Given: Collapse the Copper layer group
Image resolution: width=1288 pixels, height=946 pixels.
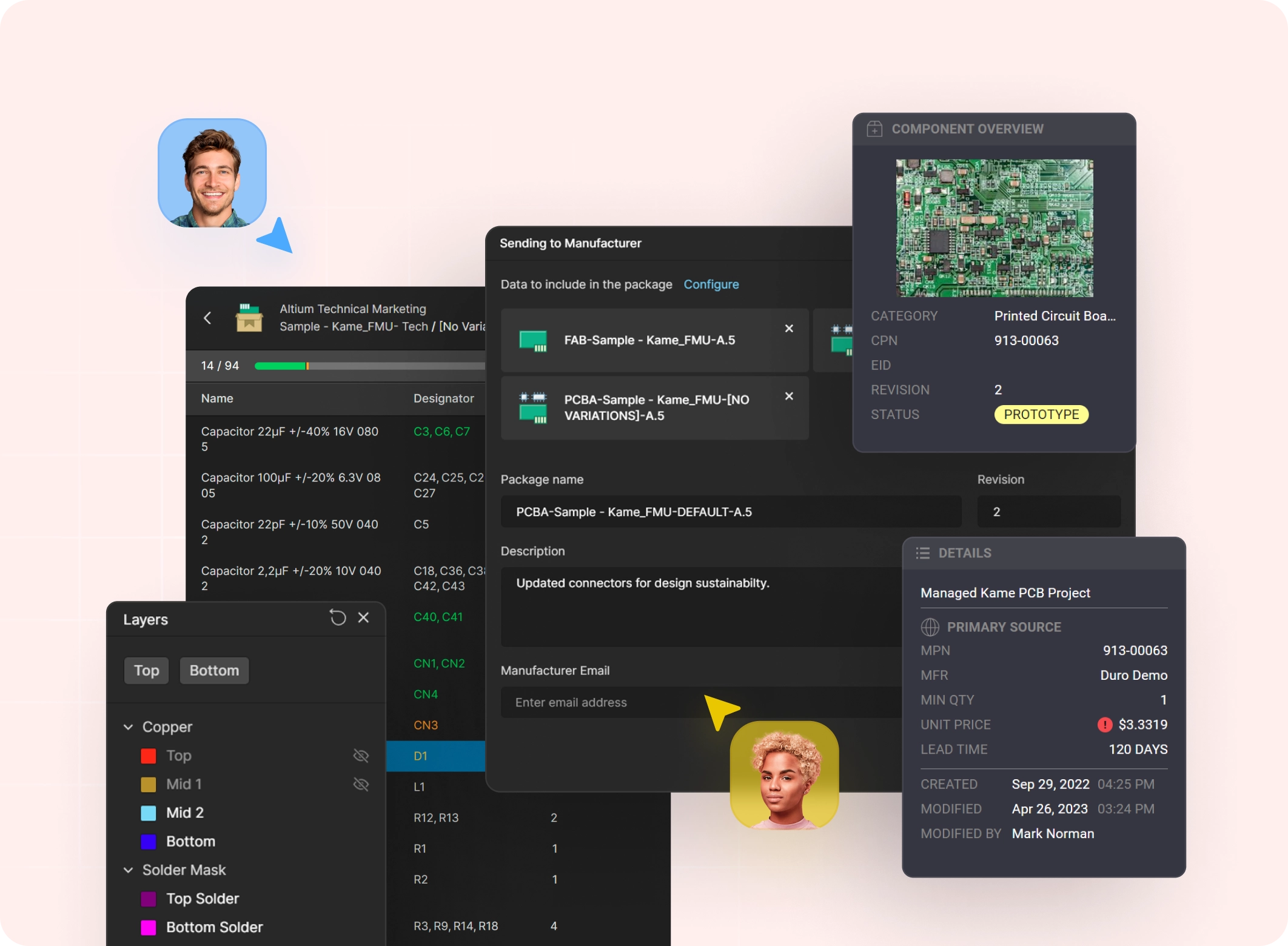Looking at the screenshot, I should point(128,726).
